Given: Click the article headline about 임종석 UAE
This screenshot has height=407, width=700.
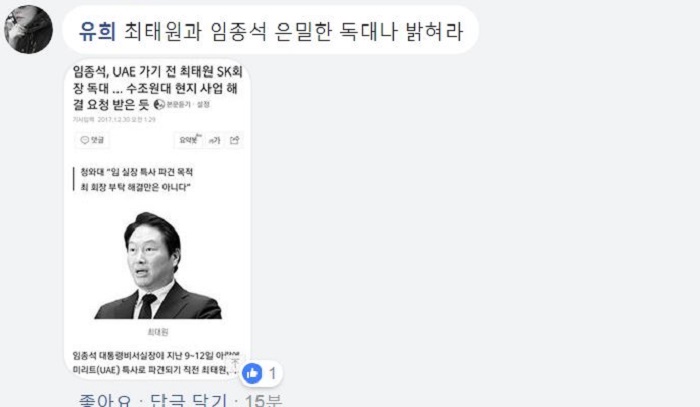Looking at the screenshot, I should tap(157, 87).
